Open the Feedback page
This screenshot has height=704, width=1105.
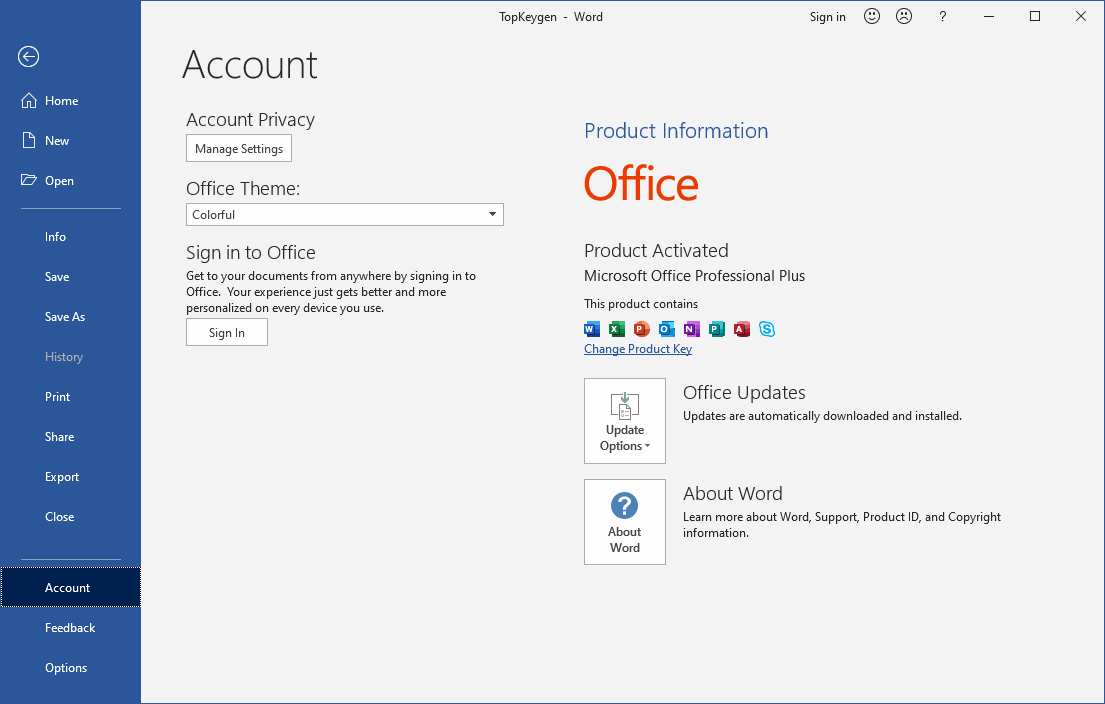70,628
